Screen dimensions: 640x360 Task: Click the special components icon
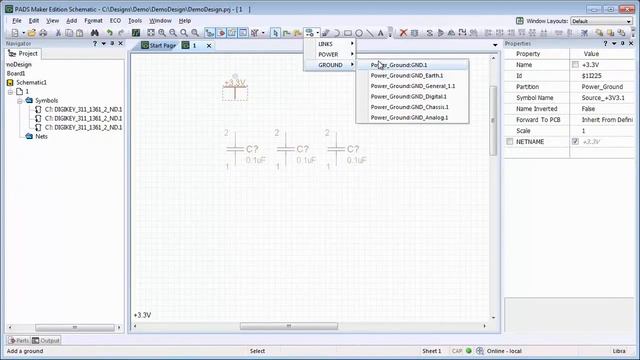point(310,33)
